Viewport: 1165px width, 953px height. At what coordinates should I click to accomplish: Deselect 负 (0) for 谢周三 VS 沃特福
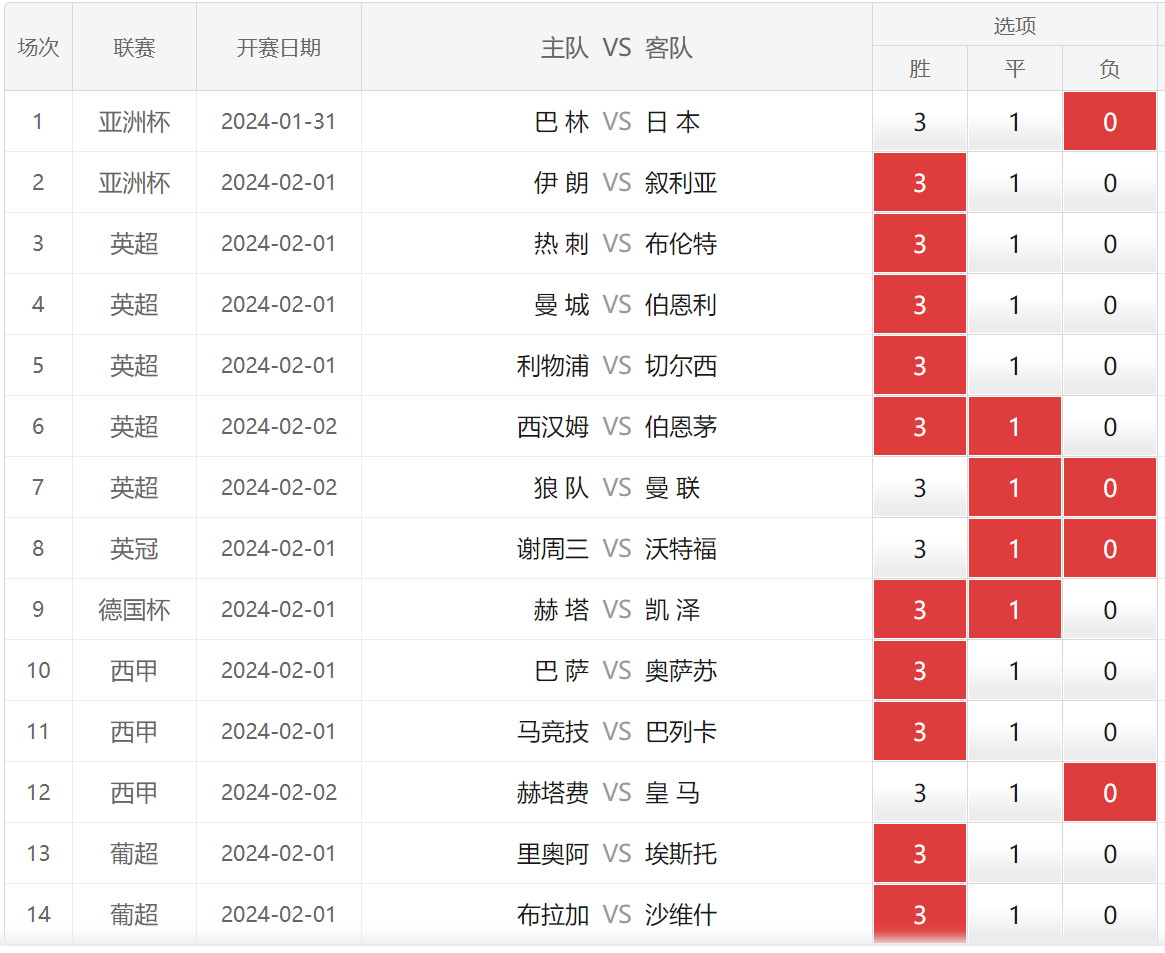coord(1110,548)
